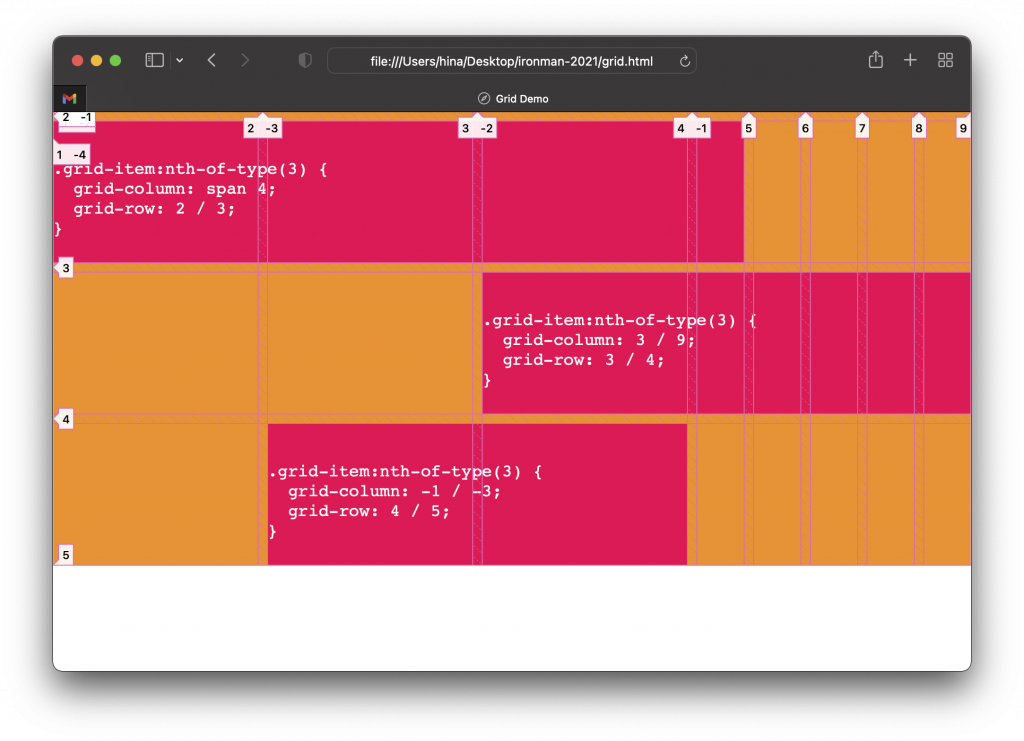Screen dimensions: 1024x741
Task: Click column line label '4 -1'
Action: pos(692,128)
